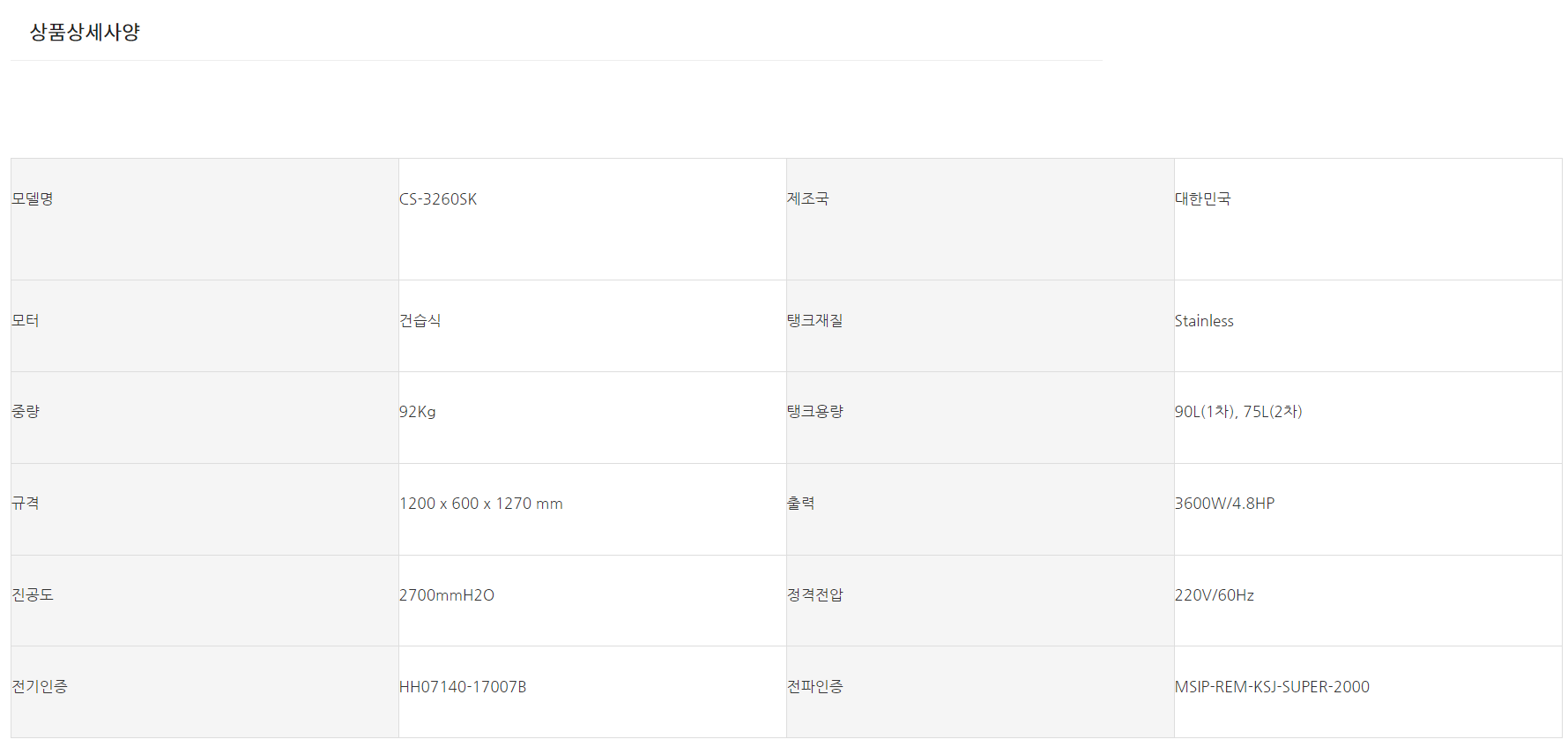The height and width of the screenshot is (747, 1568).
Task: Click the MSIP-REM-KSJ-SUPER-2000 certification value
Action: tap(1271, 687)
